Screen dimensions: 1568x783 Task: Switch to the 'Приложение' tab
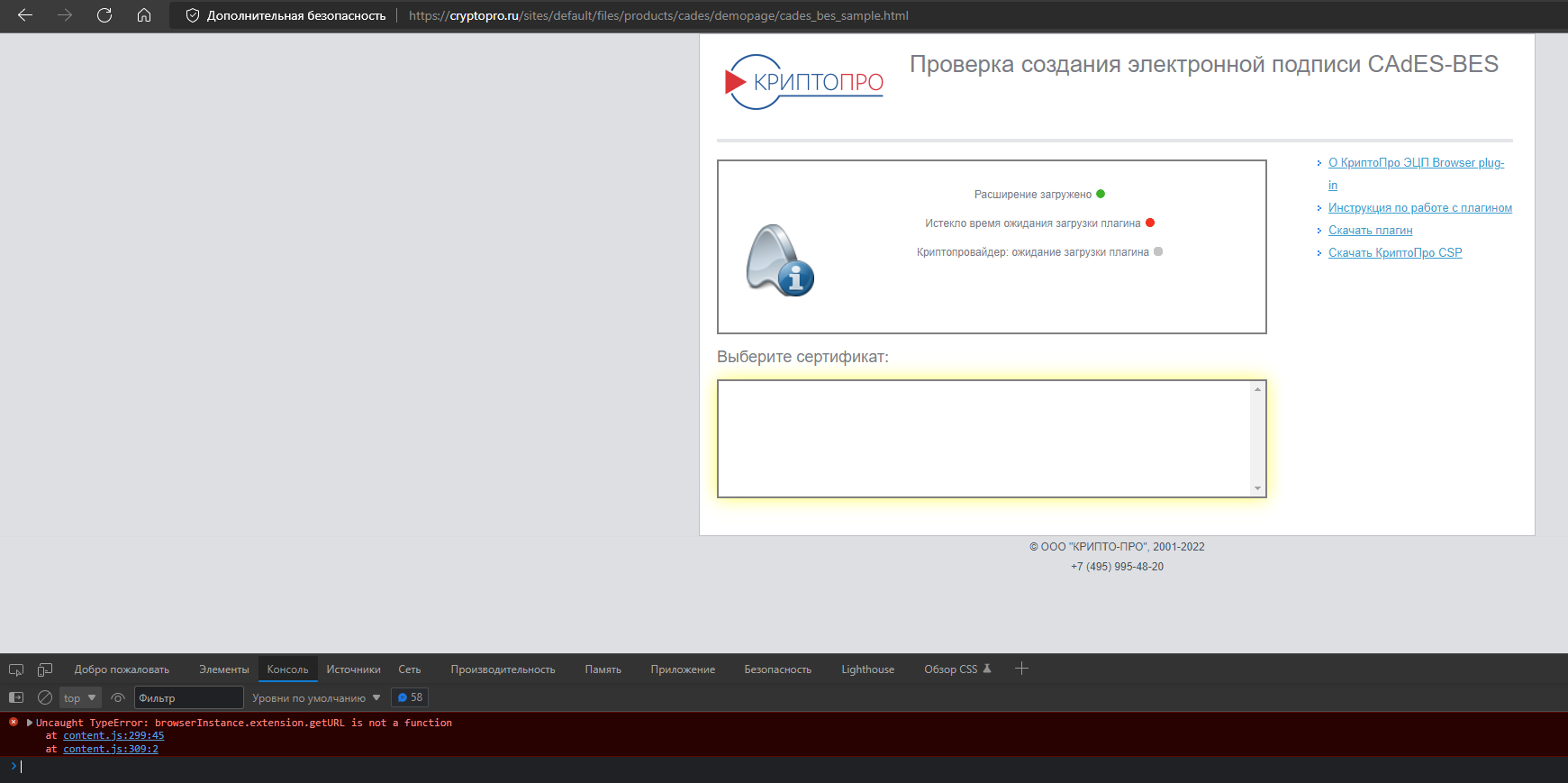tap(683, 669)
